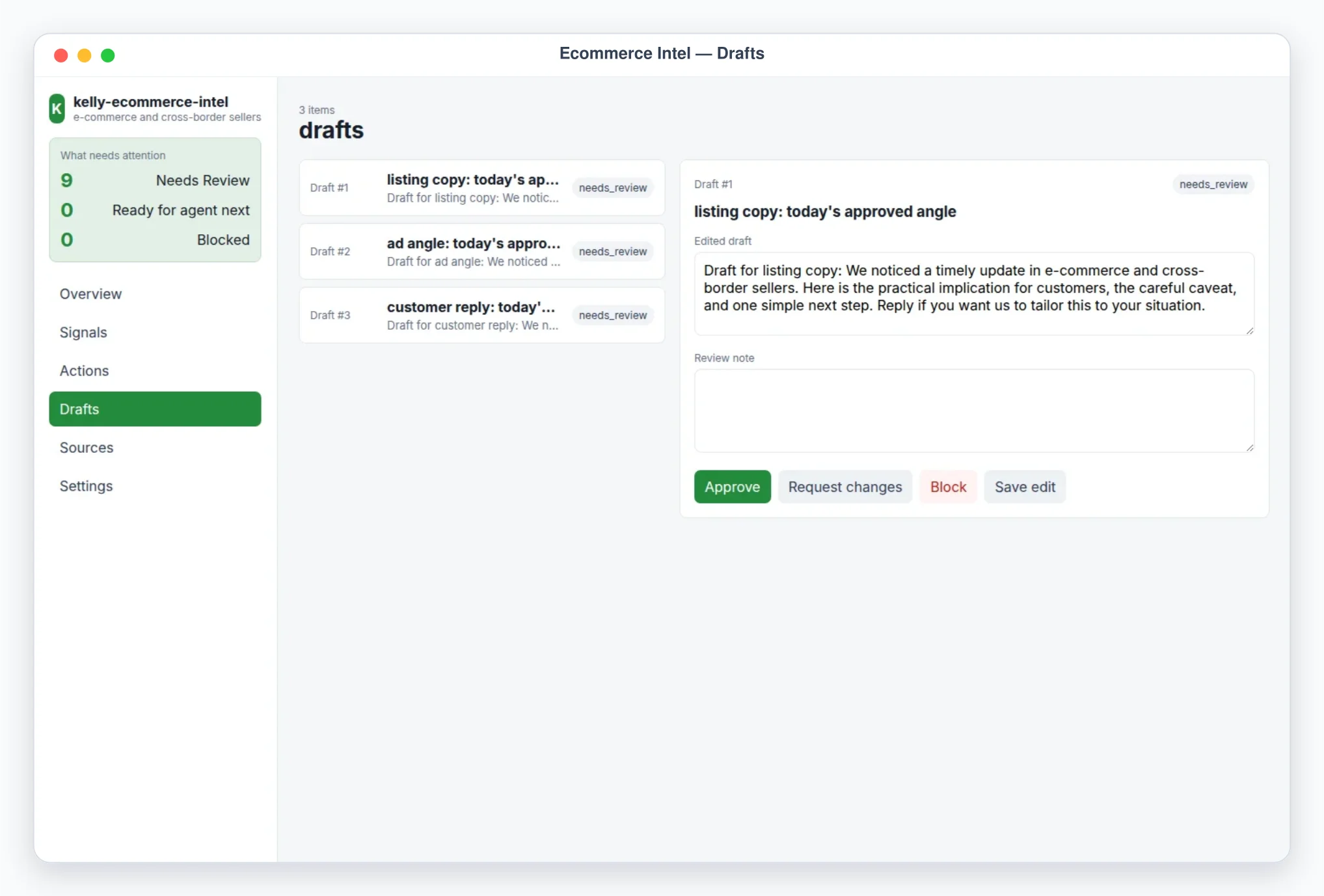1324x896 pixels.
Task: Click the red close window dot
Action: pos(61,55)
